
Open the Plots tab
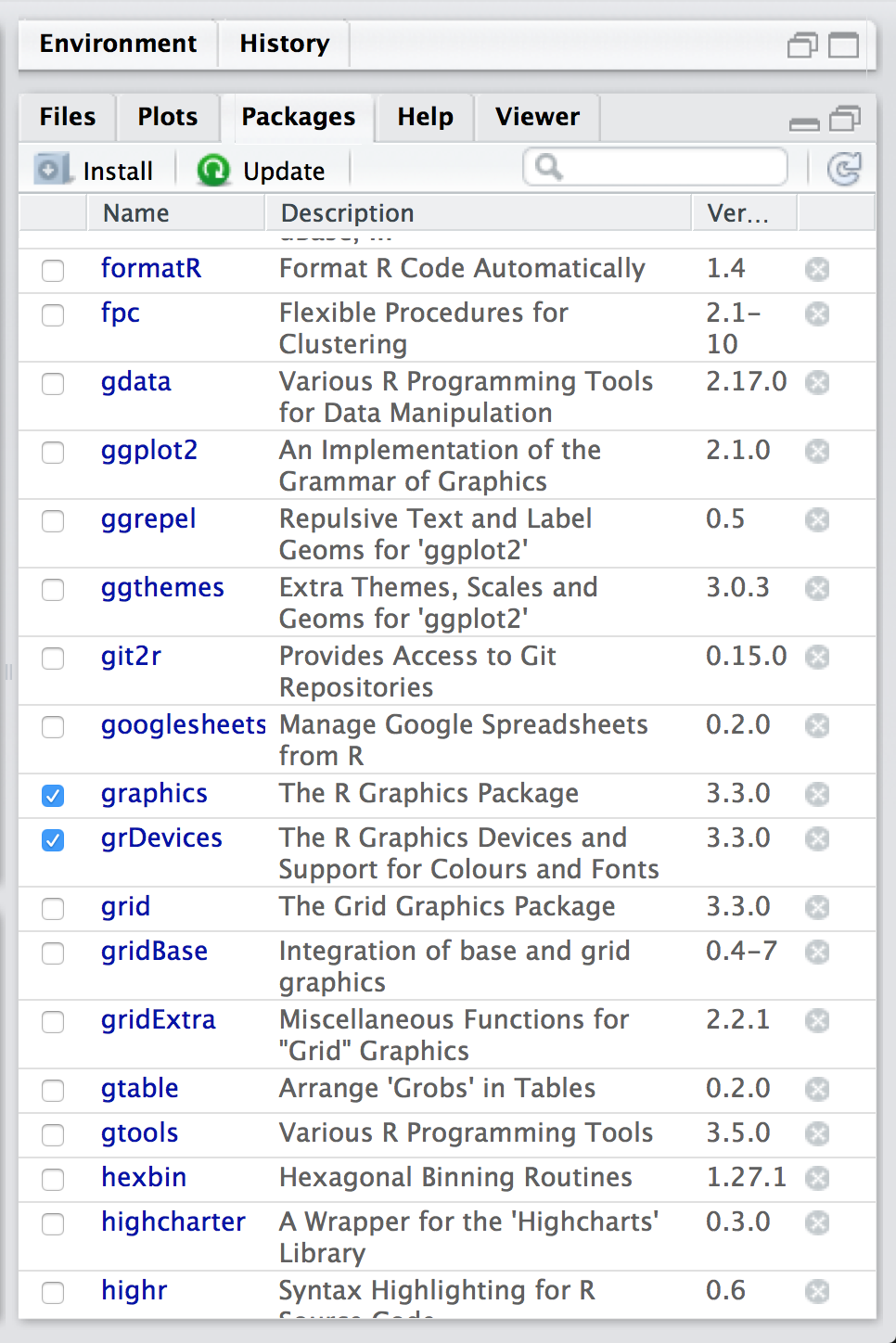pyautogui.click(x=167, y=117)
